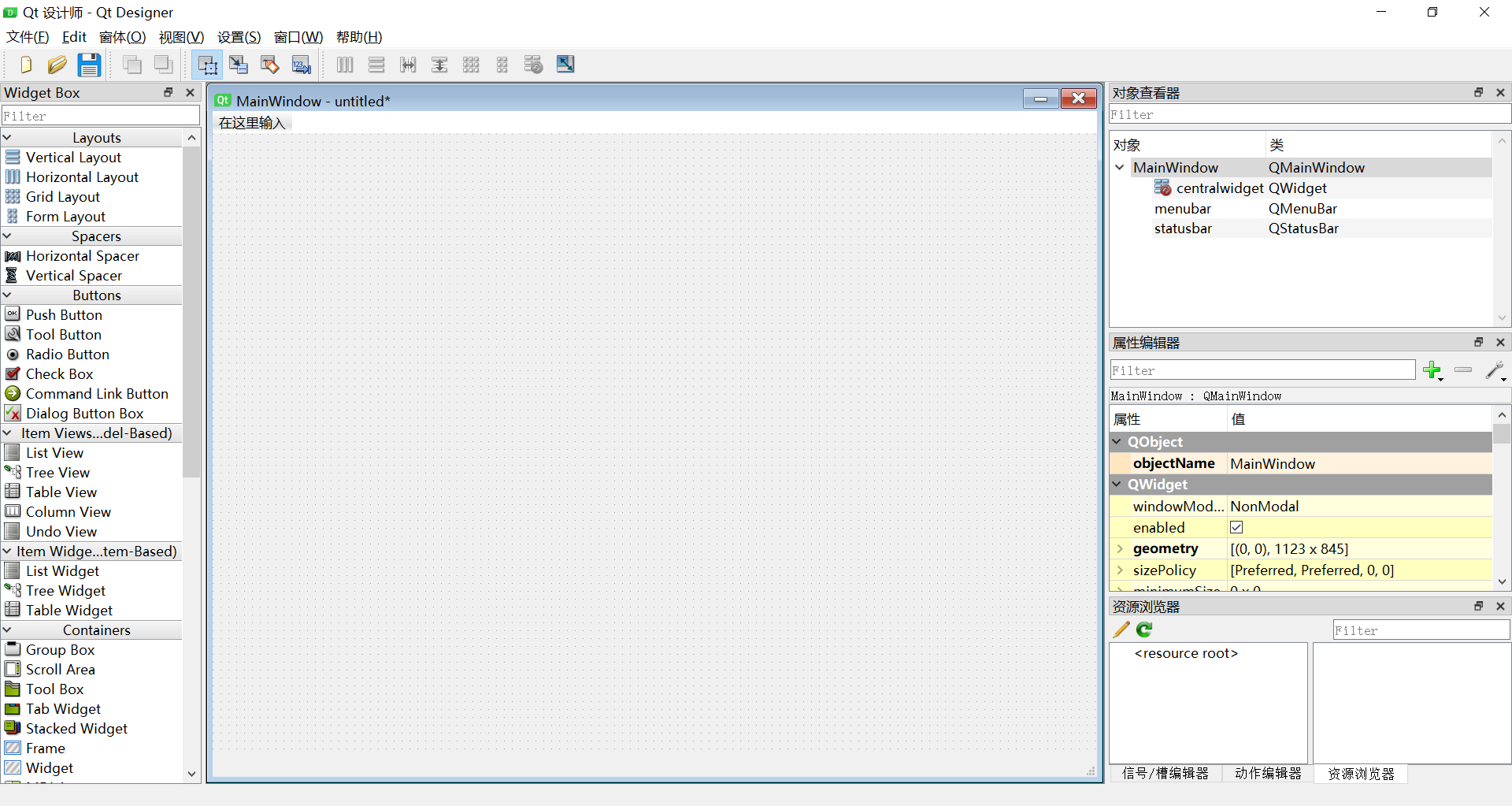
Task: Select the Check Box widget
Action: [59, 373]
